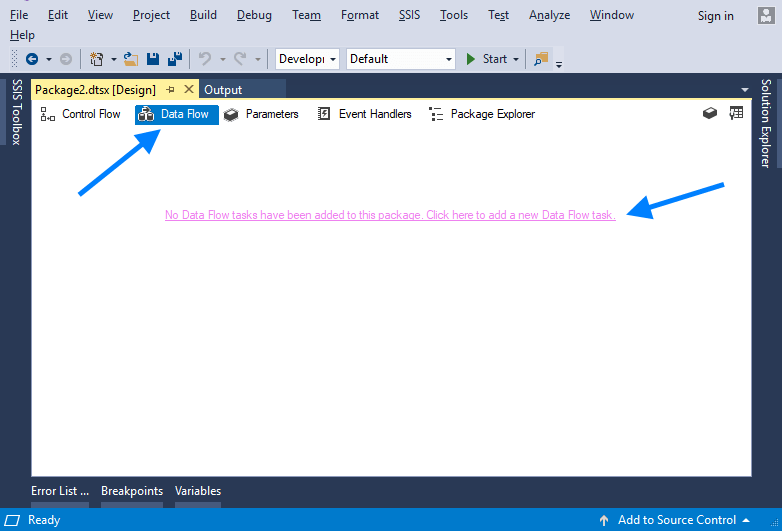Show the Variables panel tab at bottom

click(198, 491)
